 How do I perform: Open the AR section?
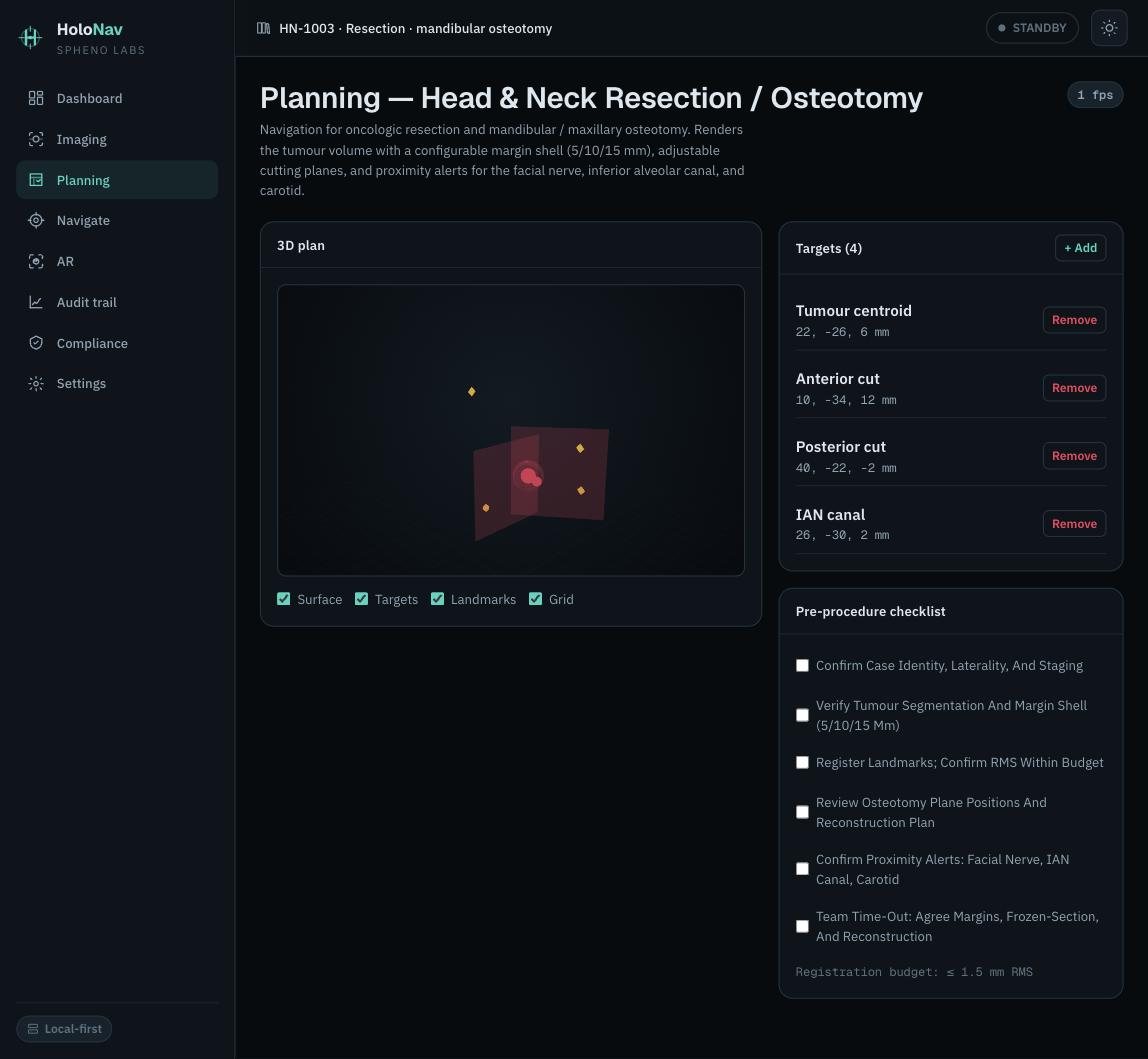117,261
